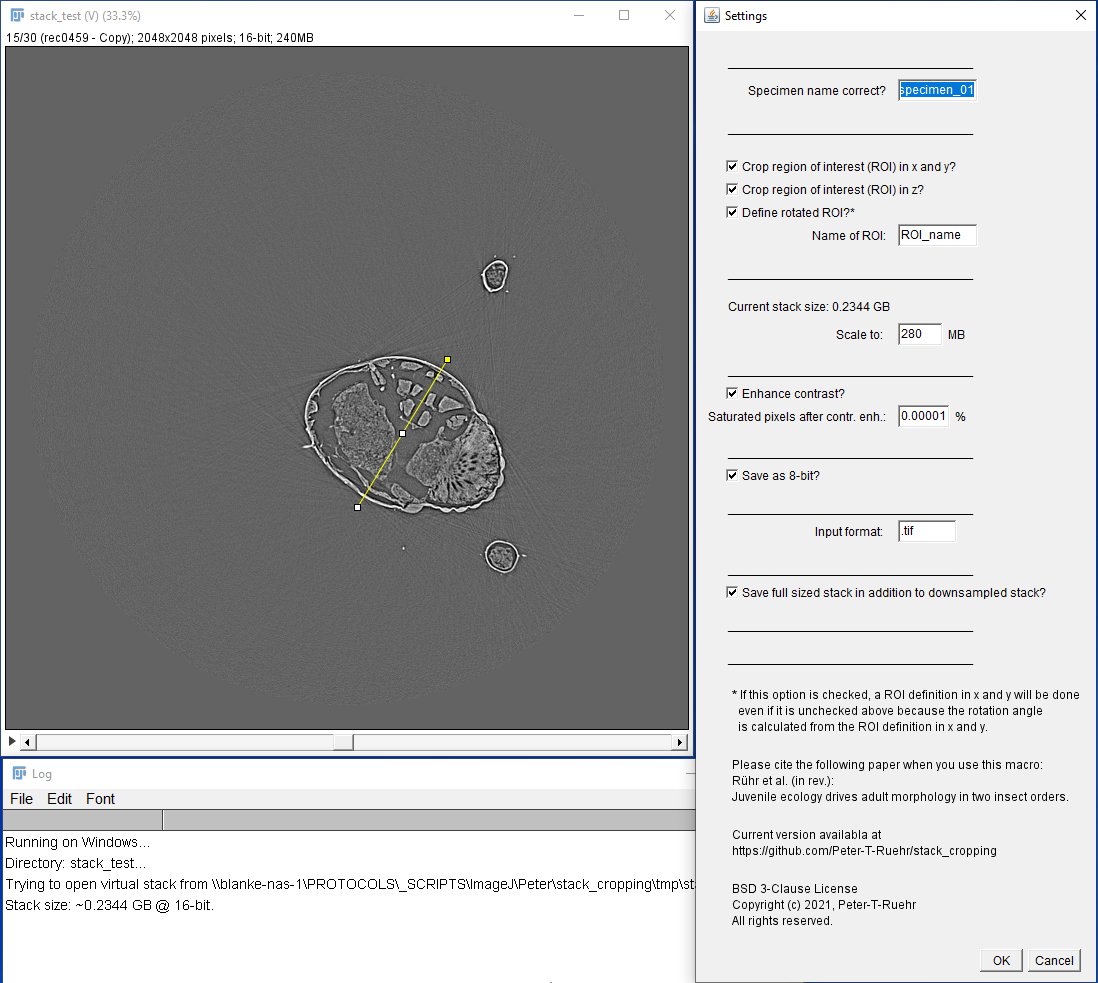Uncheck Save full sized stack option
The width and height of the screenshot is (1098, 983).
[732, 592]
